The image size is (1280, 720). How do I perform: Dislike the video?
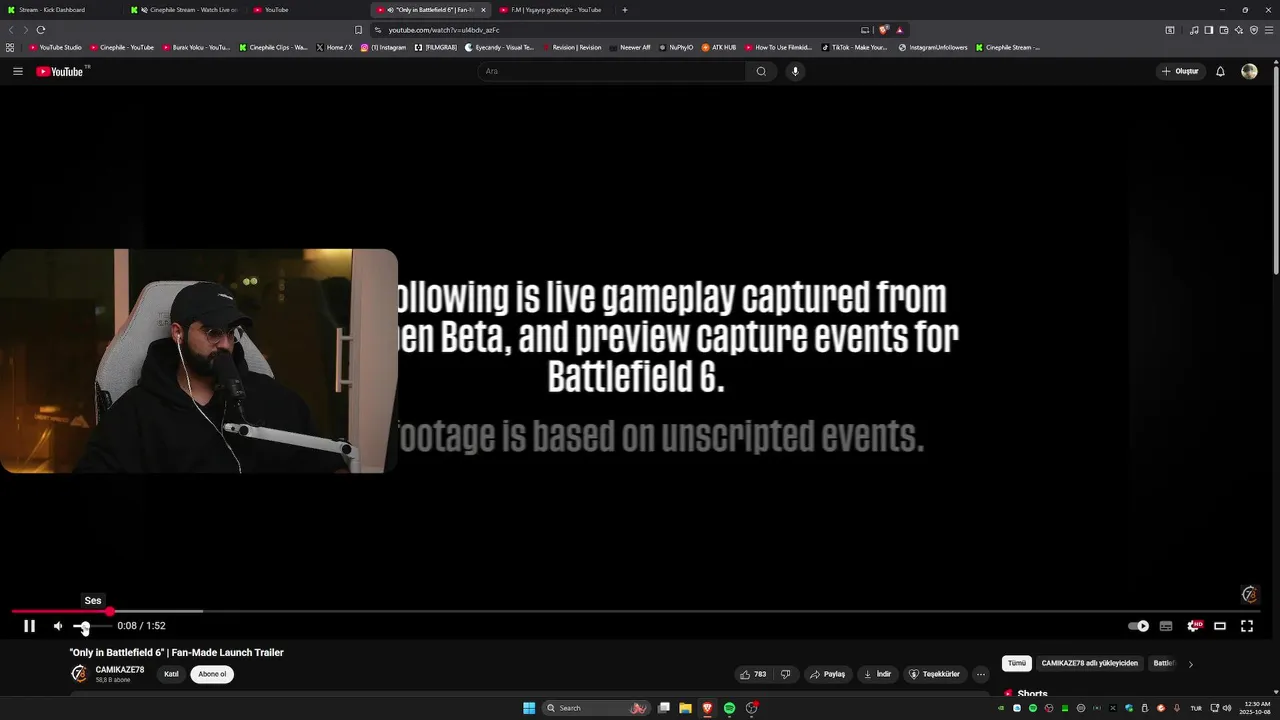tap(786, 674)
